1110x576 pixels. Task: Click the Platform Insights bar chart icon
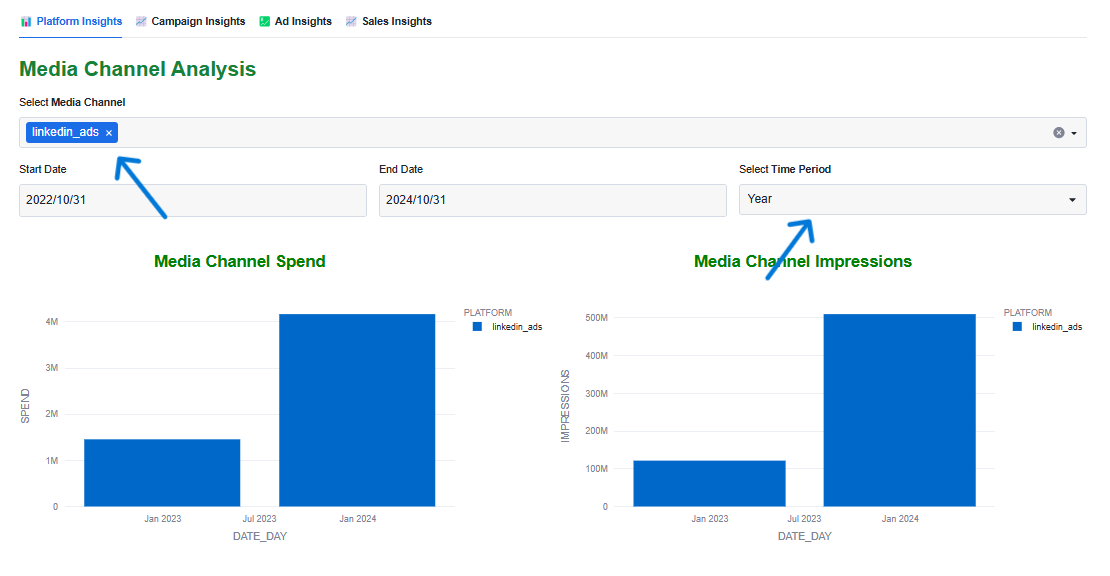26,21
